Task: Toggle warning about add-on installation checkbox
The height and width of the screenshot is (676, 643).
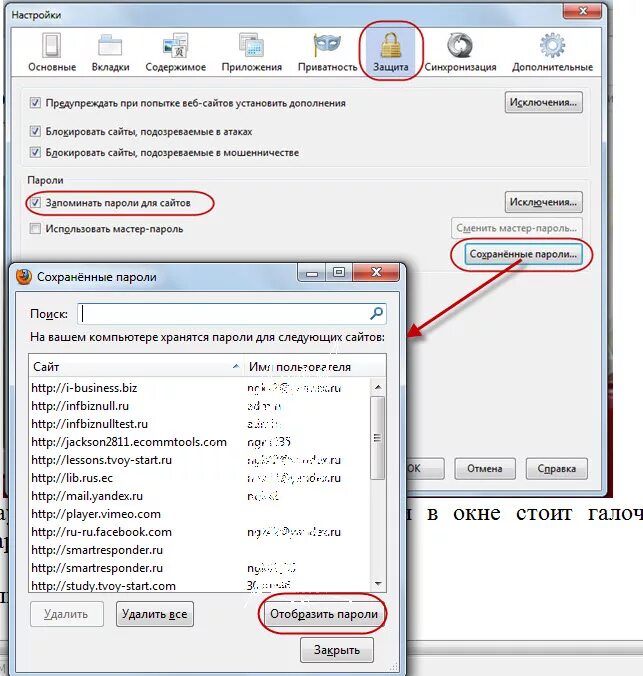Action: click(35, 103)
